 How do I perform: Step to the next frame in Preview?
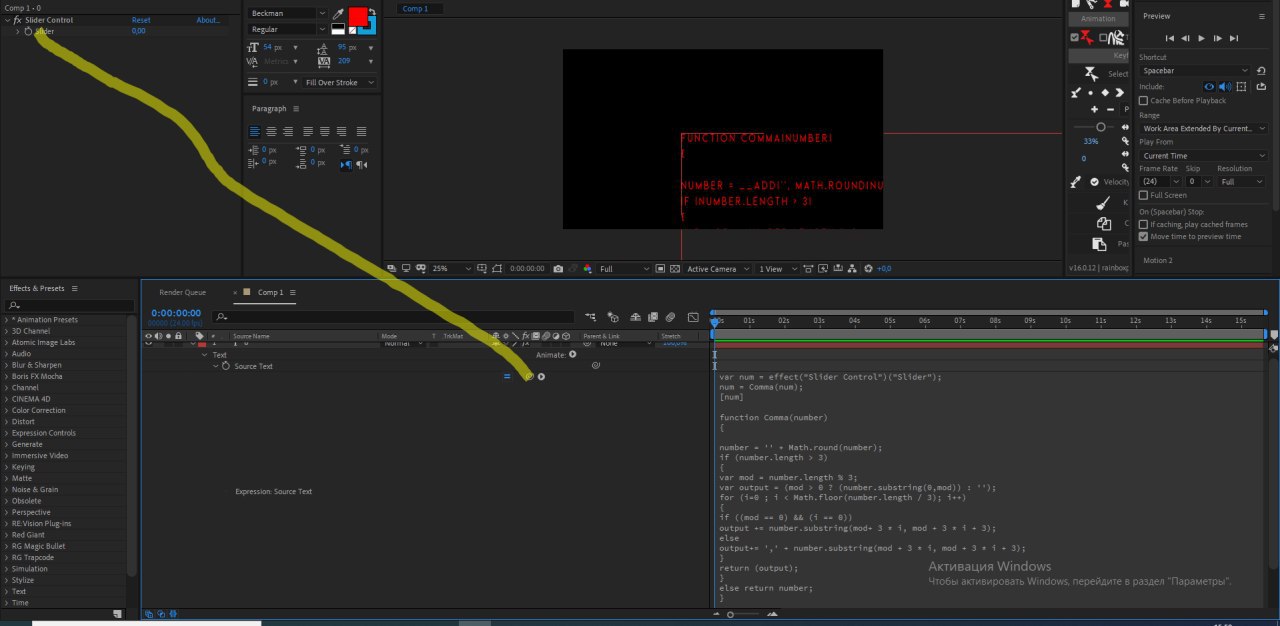(1217, 38)
